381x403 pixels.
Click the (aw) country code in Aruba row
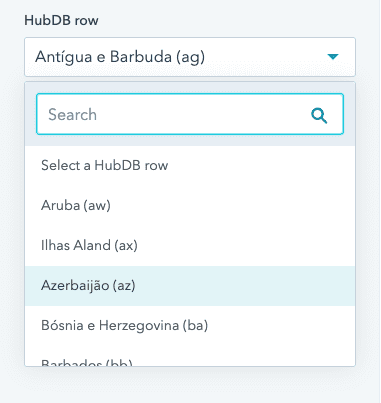coord(97,206)
